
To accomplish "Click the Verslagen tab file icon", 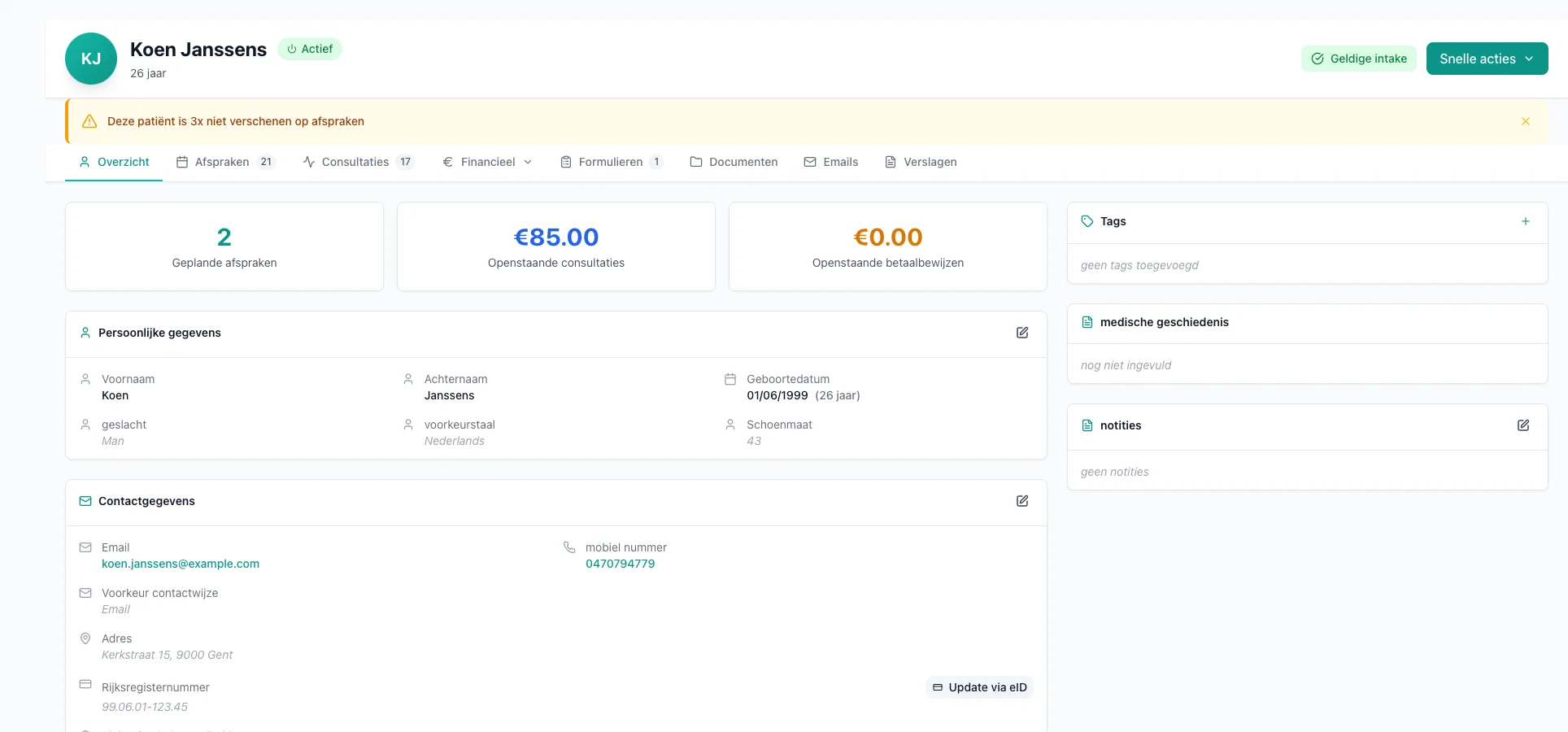I will (x=891, y=162).
